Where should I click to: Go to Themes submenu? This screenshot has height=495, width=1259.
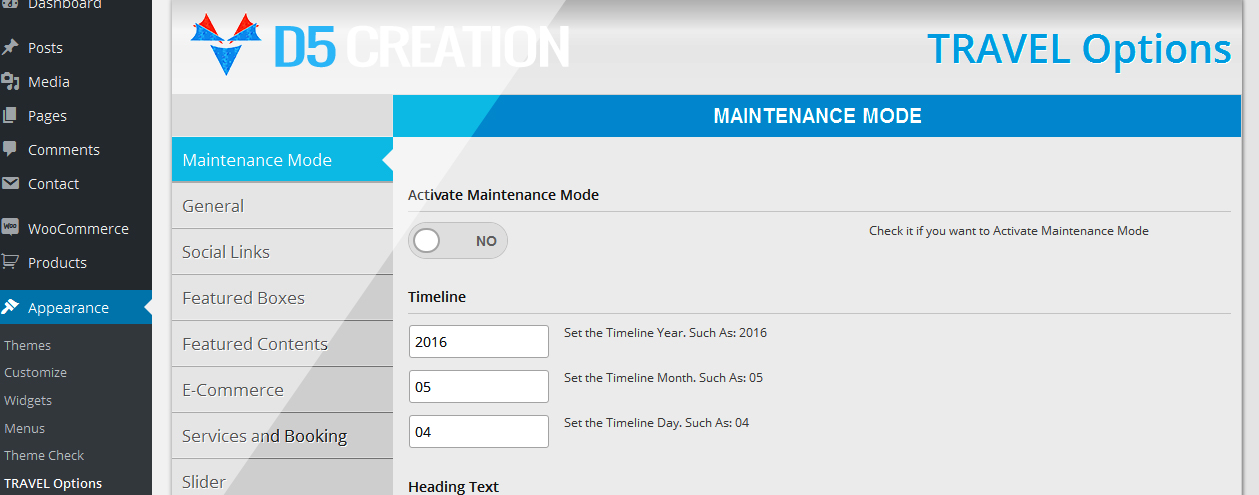pos(27,345)
